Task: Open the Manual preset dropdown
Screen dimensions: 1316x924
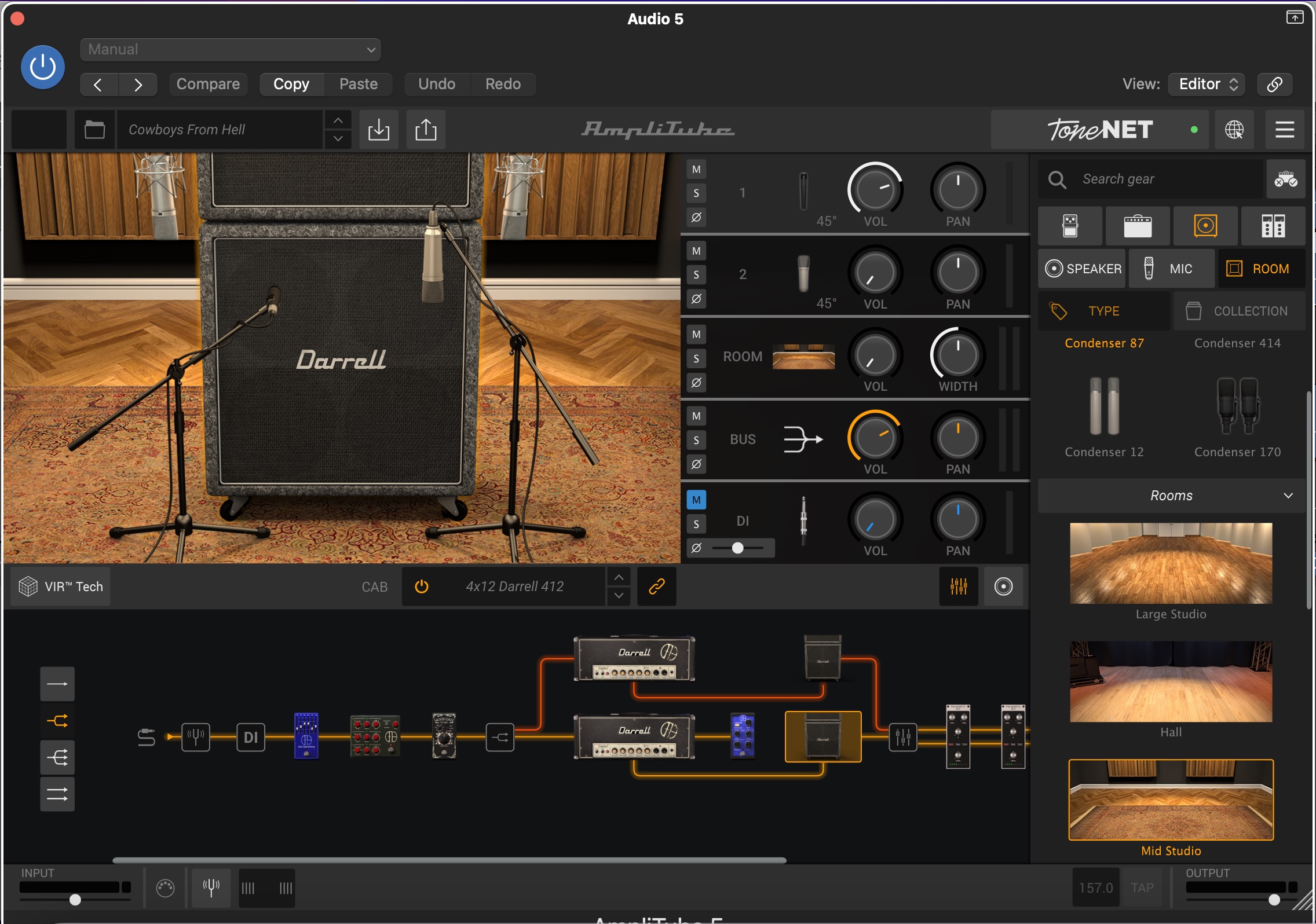Action: 230,50
